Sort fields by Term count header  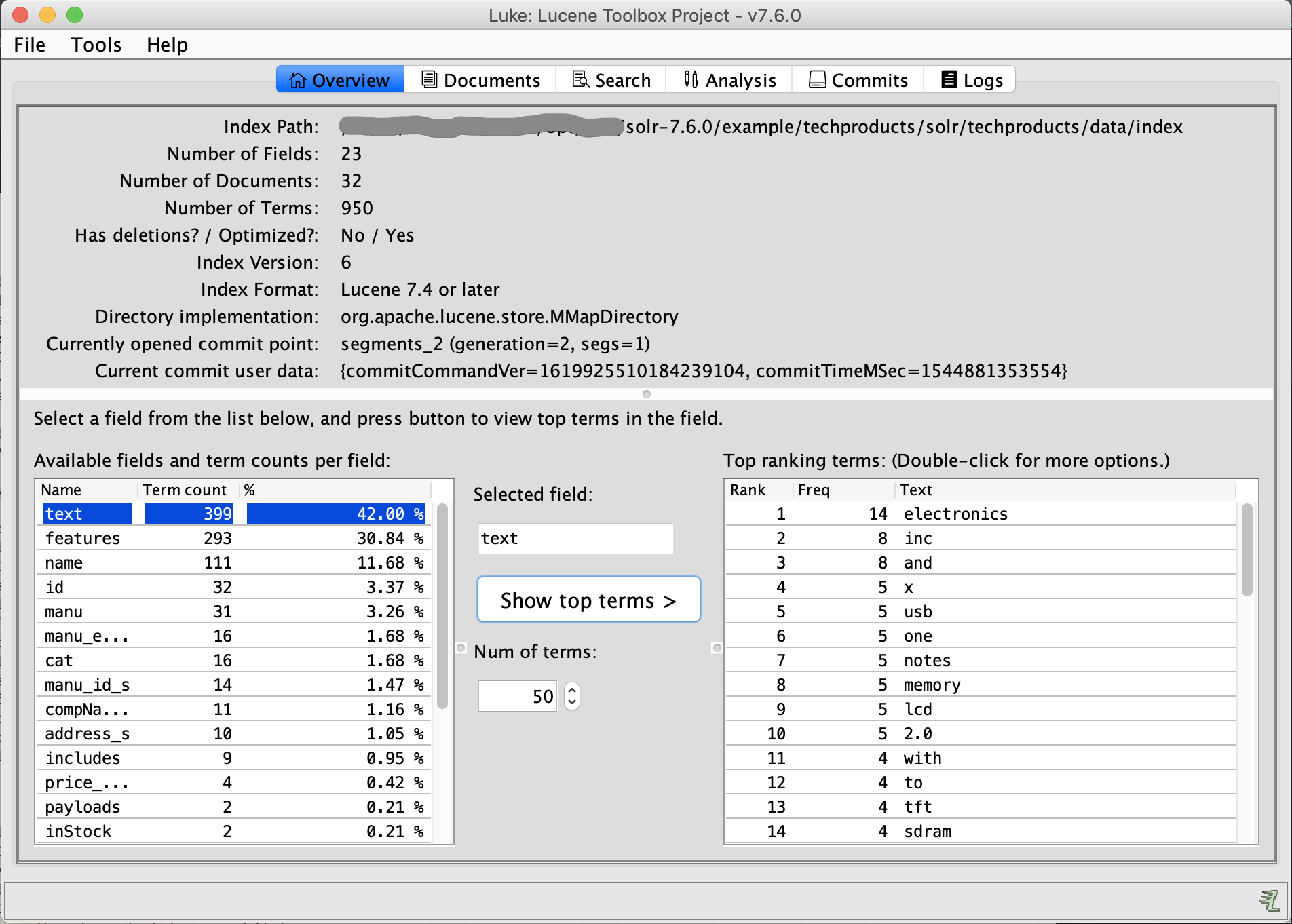pyautogui.click(x=188, y=490)
